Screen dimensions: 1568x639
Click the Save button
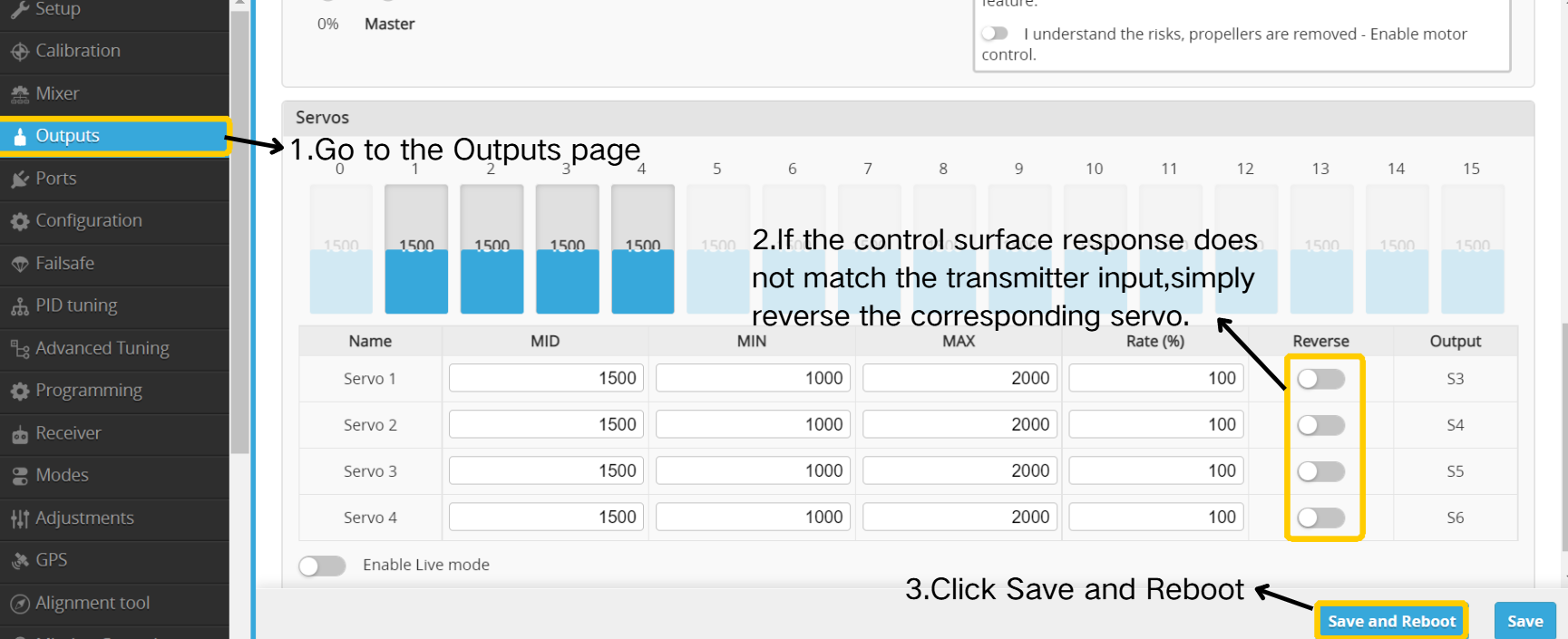point(1524,621)
